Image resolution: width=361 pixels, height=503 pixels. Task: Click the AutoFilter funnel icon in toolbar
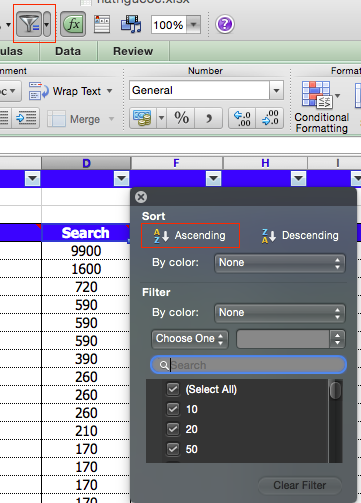pos(29,24)
